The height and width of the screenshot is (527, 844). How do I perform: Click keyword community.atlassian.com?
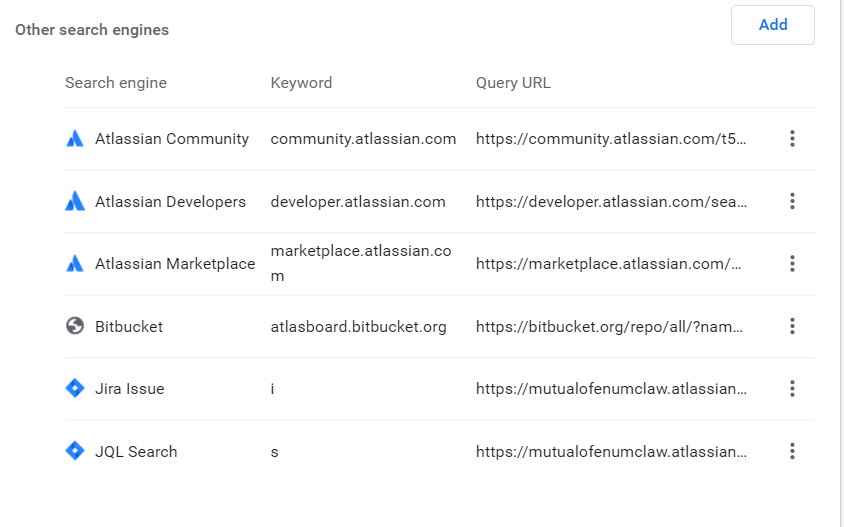pyautogui.click(x=363, y=139)
